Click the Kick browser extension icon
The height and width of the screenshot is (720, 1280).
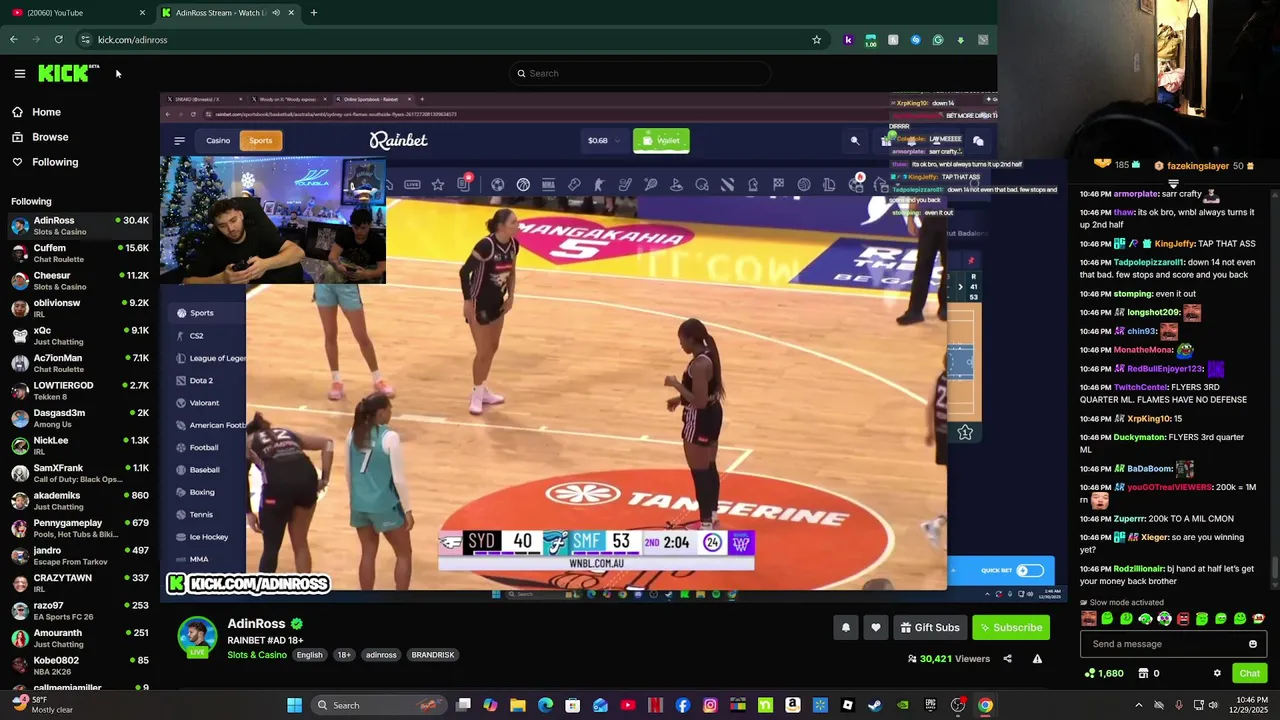848,40
